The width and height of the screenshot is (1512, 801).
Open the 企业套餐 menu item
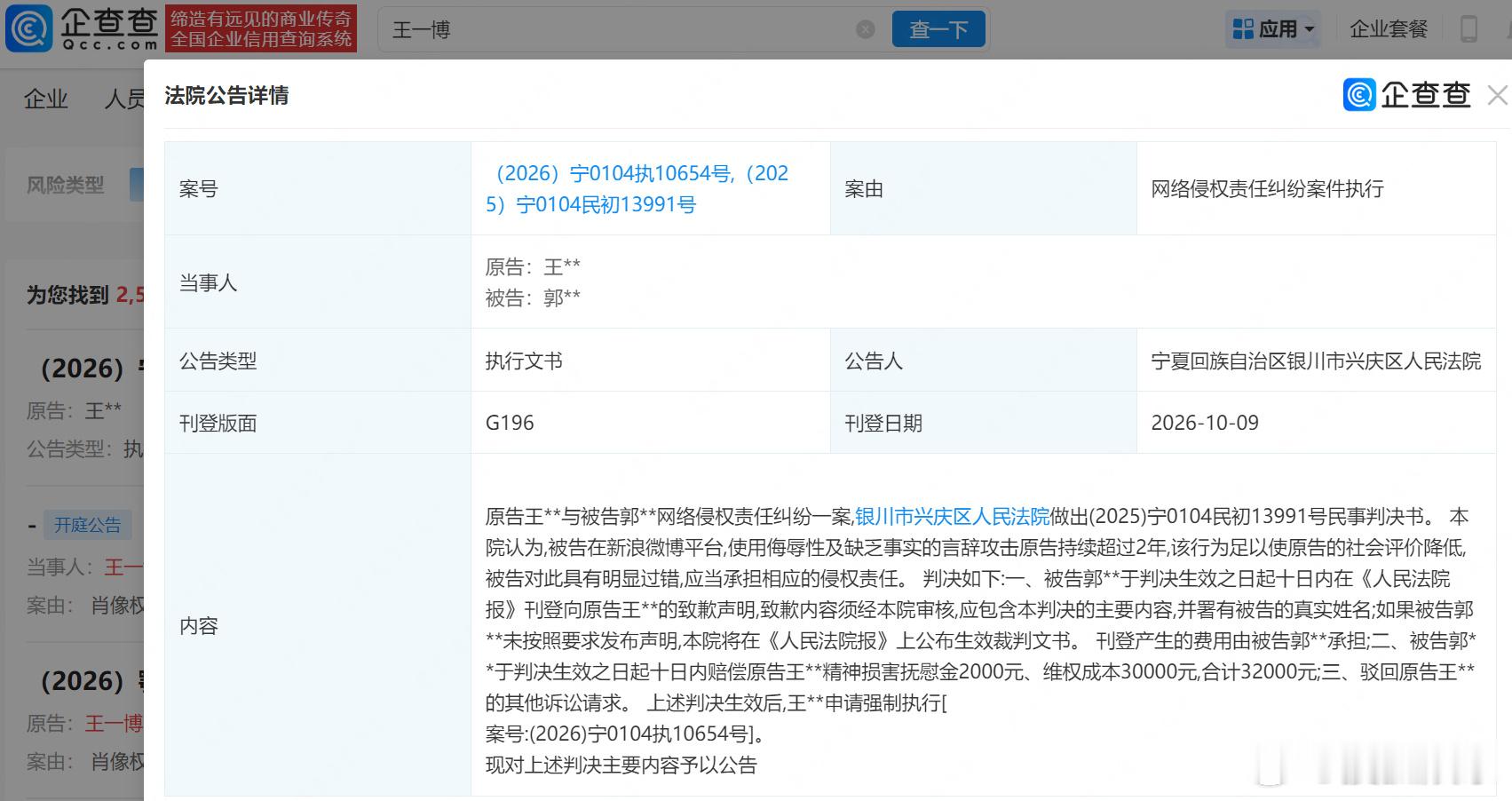[x=1389, y=29]
